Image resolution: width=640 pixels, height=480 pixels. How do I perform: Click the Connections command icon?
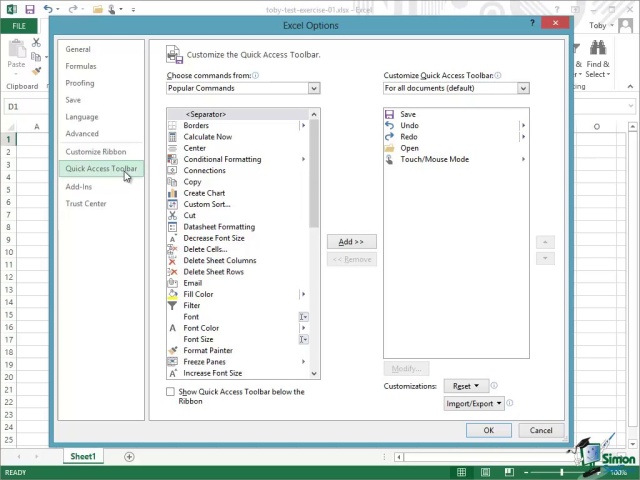(173, 171)
